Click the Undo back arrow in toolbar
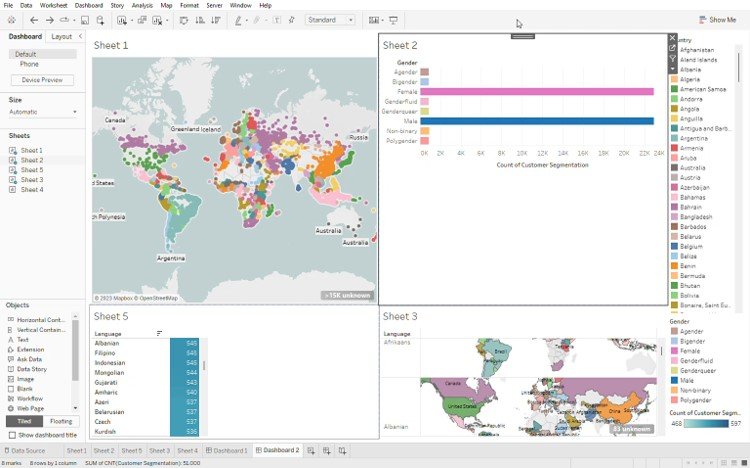The height and width of the screenshot is (468, 750). [x=34, y=20]
